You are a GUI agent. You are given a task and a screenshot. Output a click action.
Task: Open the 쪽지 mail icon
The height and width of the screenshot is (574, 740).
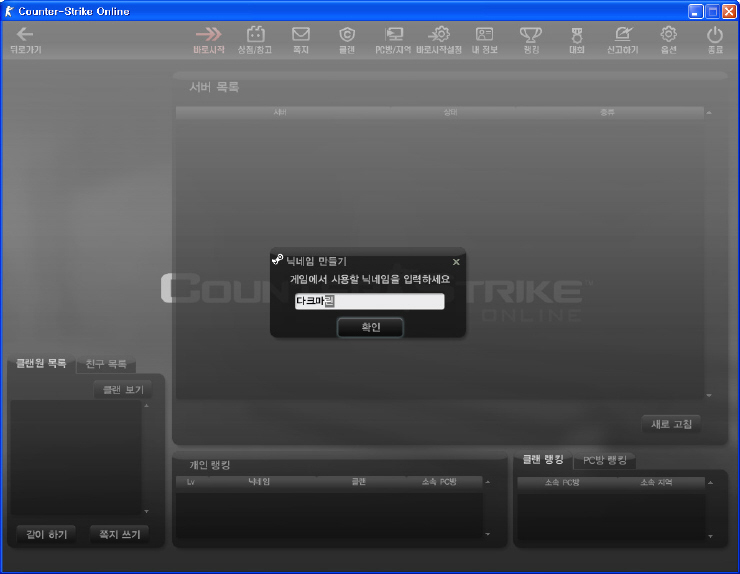point(301,40)
